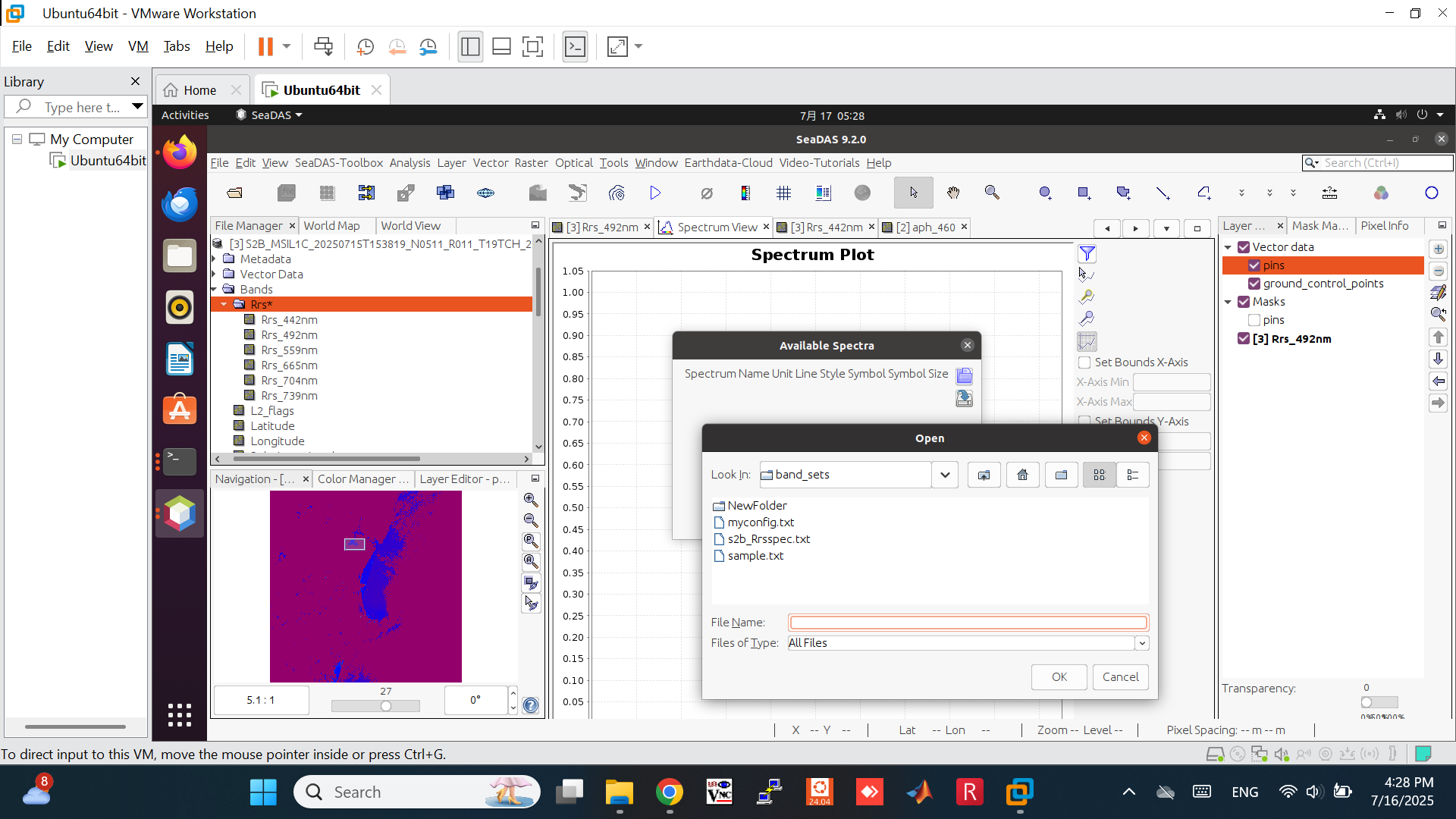Click the navigation map thumbnail
1456x819 pixels.
366,586
